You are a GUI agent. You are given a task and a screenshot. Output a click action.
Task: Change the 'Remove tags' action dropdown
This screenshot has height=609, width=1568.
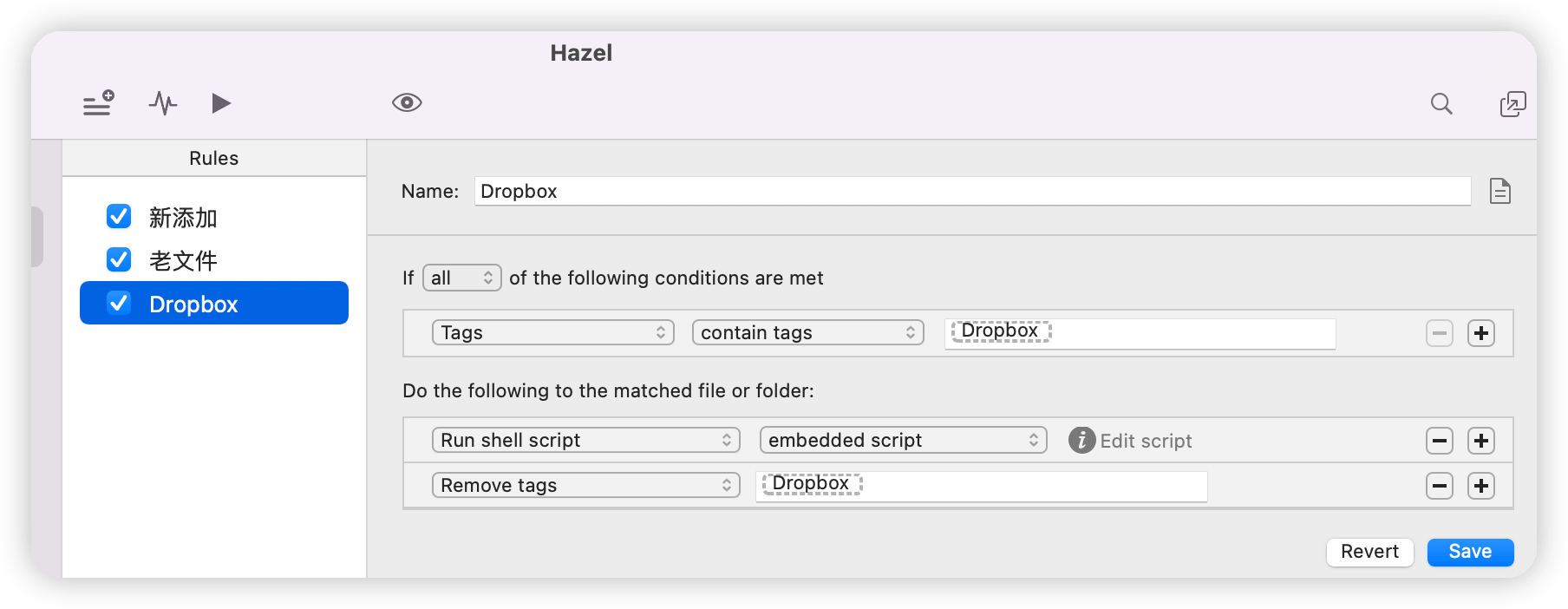(x=585, y=485)
